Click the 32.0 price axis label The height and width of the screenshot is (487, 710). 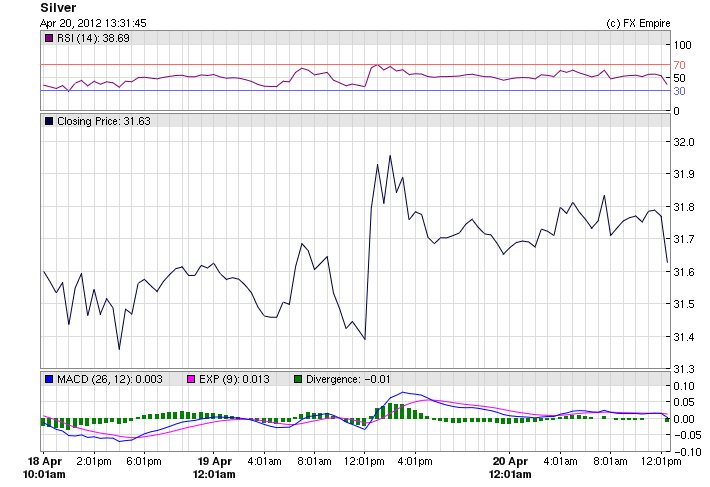pyautogui.click(x=685, y=142)
